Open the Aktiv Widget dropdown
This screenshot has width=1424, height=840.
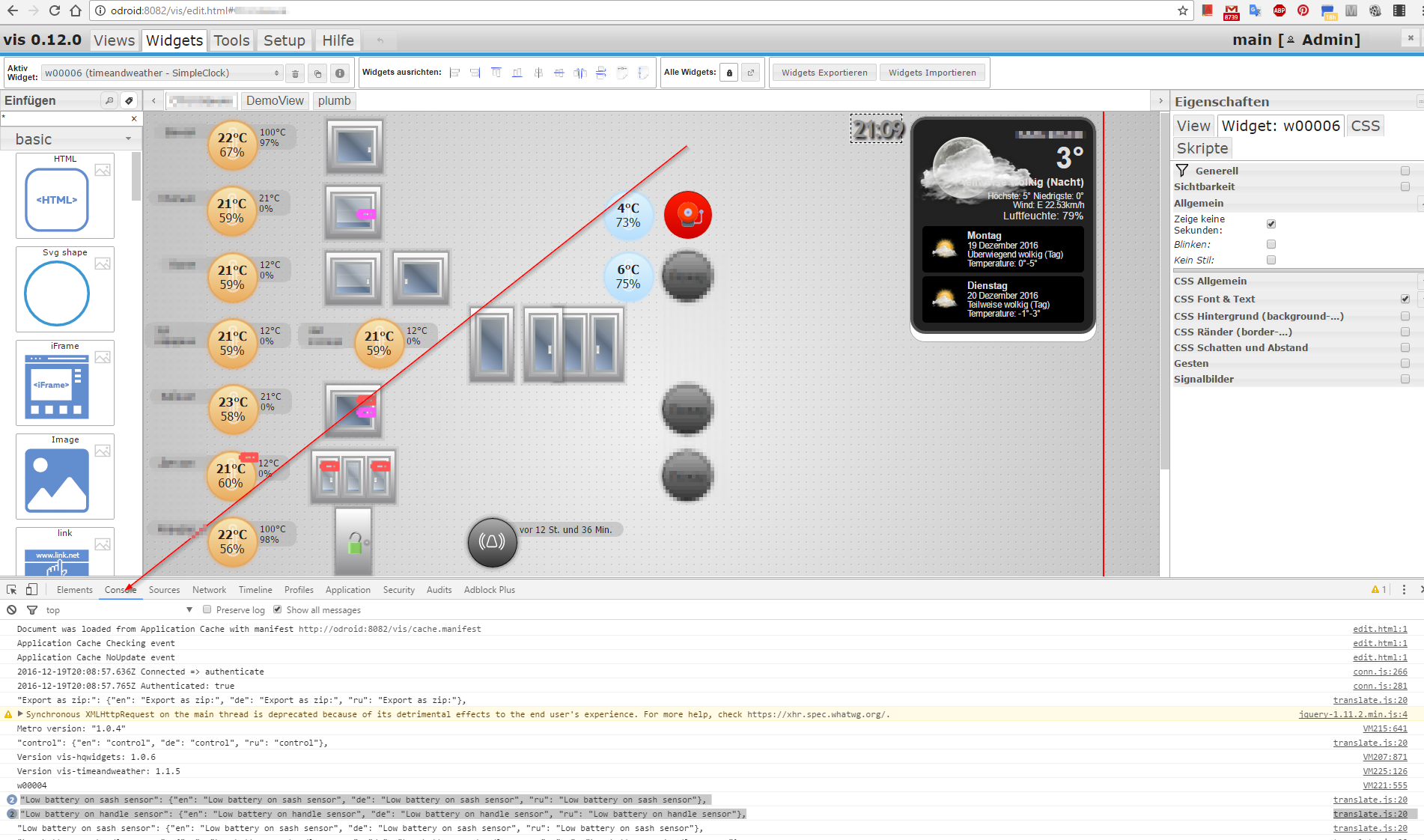coord(162,73)
